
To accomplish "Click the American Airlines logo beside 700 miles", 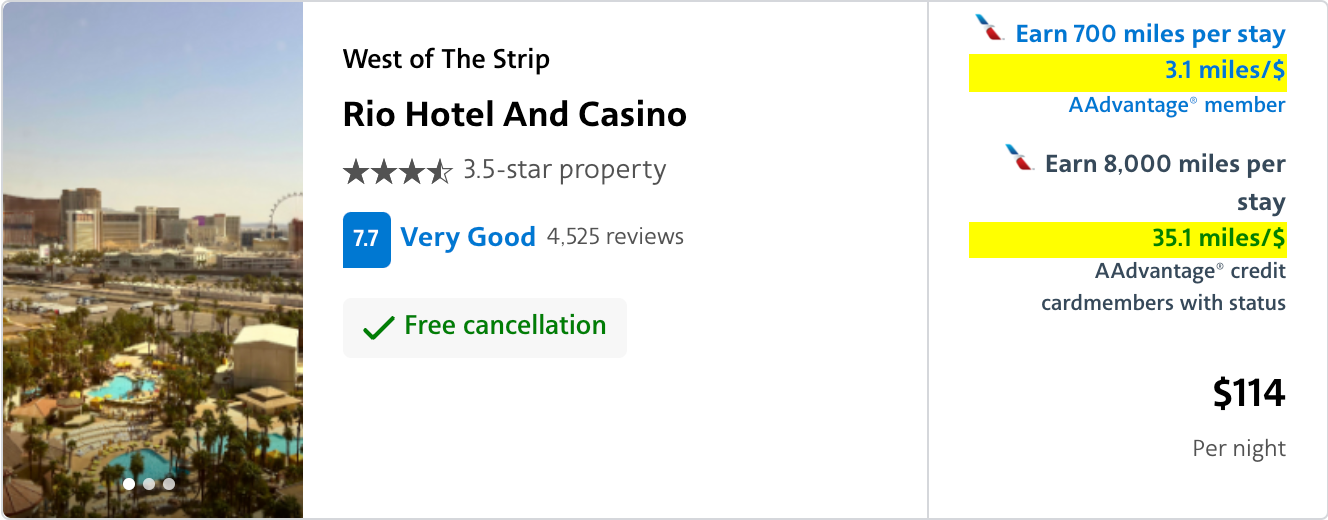I will (x=990, y=29).
